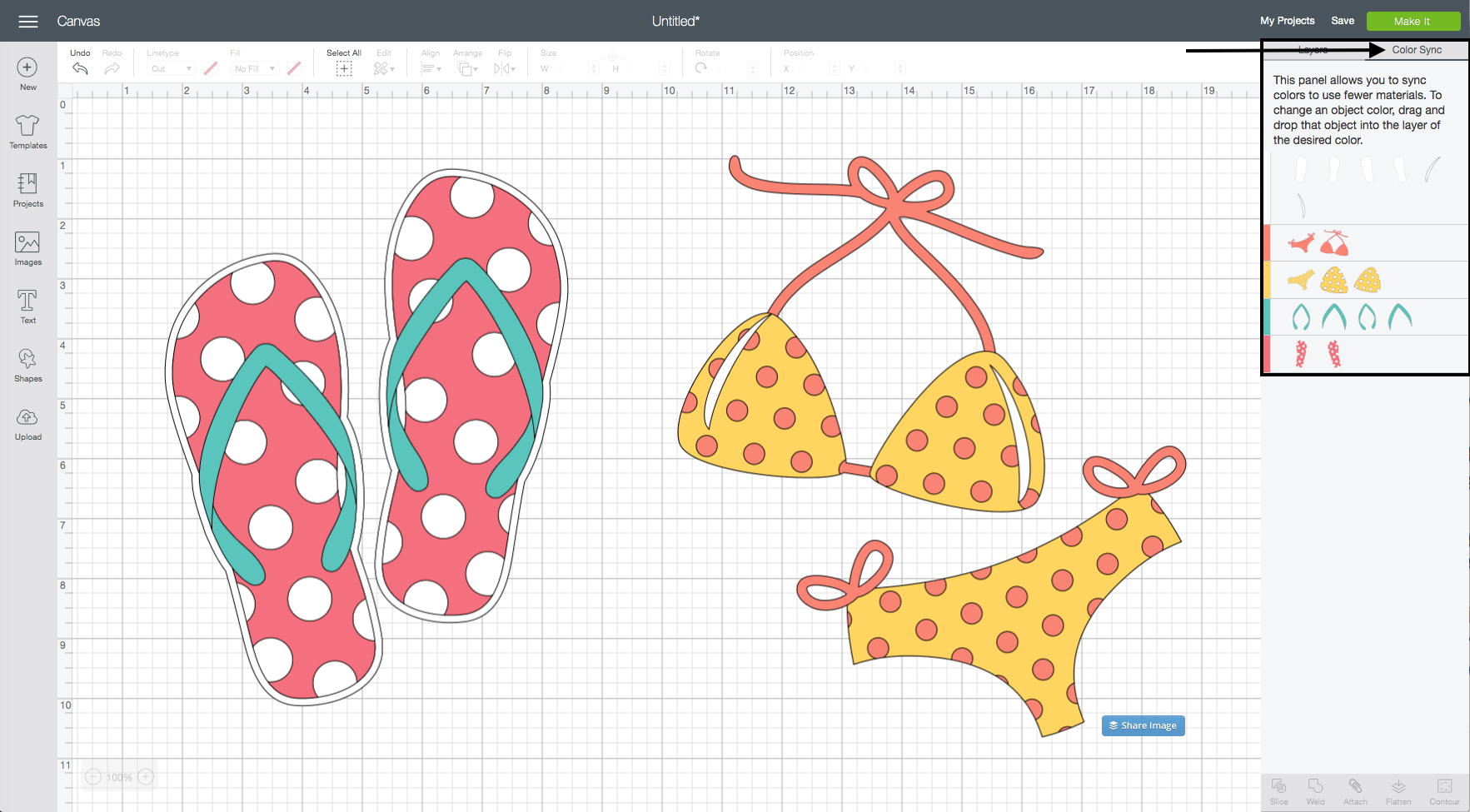Select the teal color bar in Color Sync
Image resolution: width=1470 pixels, height=812 pixels.
(x=1267, y=317)
